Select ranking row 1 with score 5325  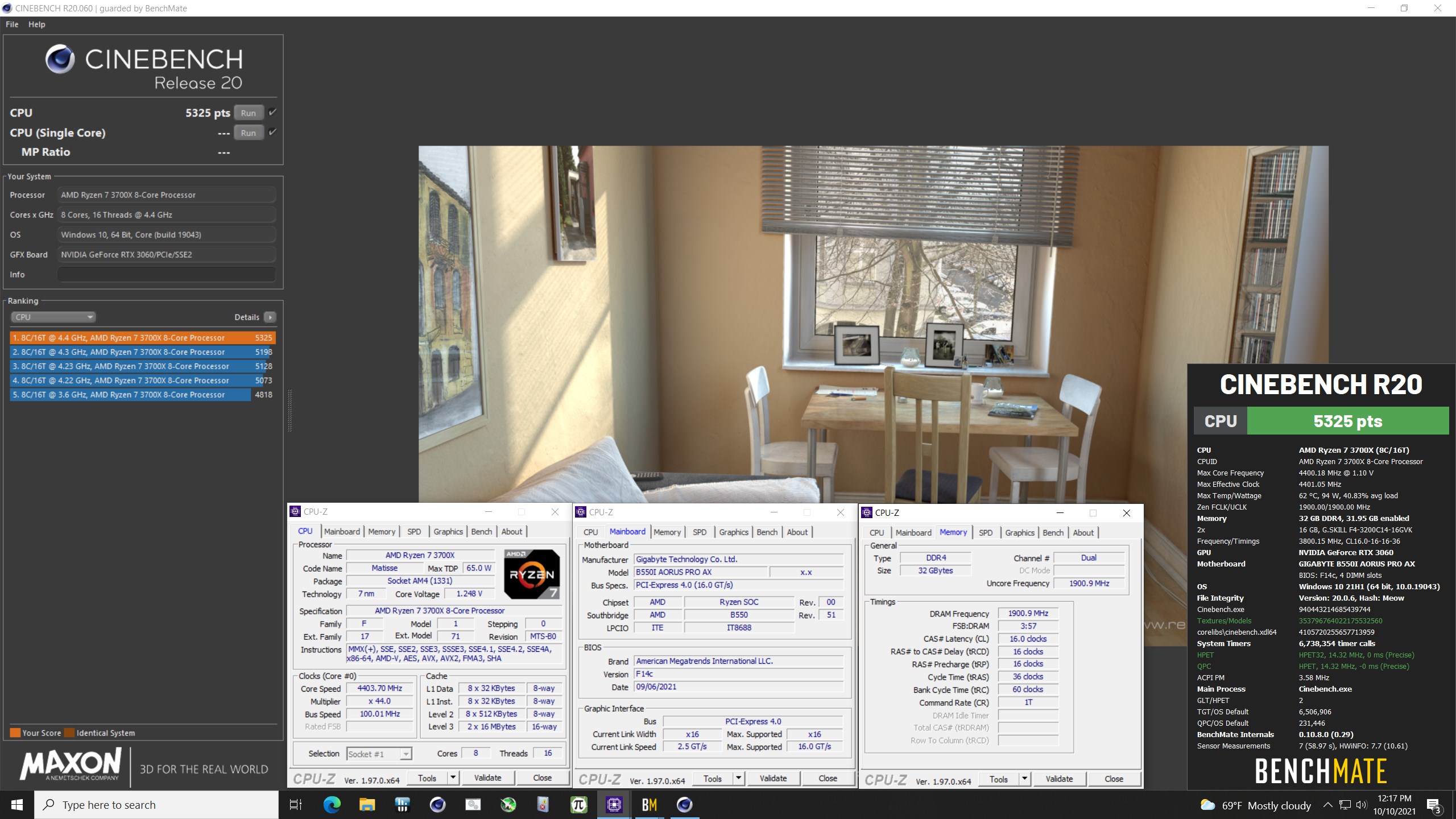(142, 337)
